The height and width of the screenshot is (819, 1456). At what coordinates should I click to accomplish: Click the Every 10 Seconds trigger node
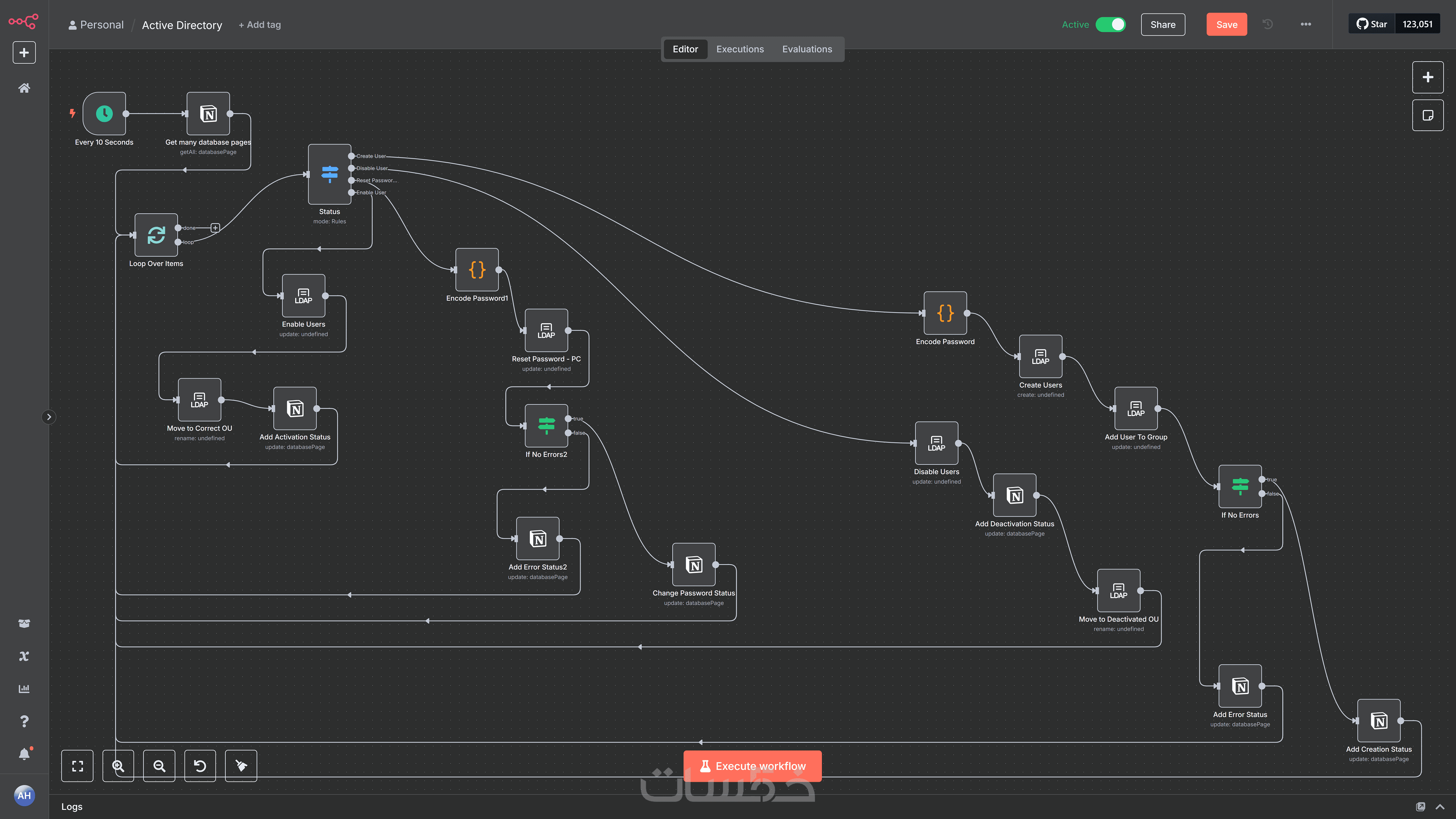tap(104, 114)
